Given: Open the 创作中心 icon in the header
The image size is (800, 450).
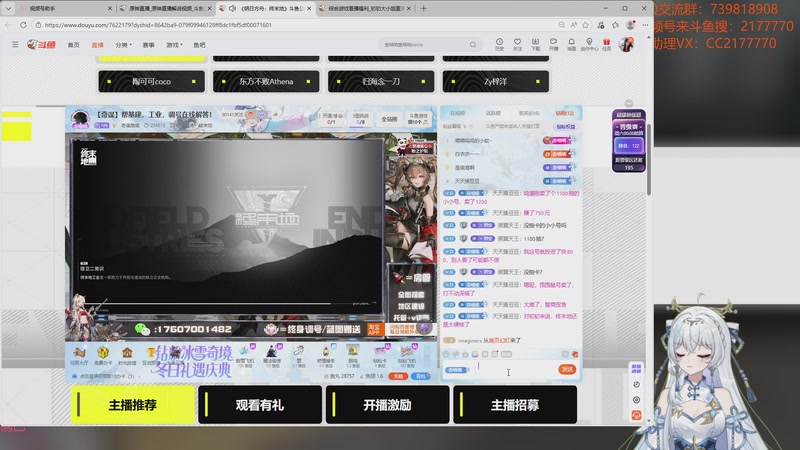Looking at the screenshot, I should coord(589,44).
